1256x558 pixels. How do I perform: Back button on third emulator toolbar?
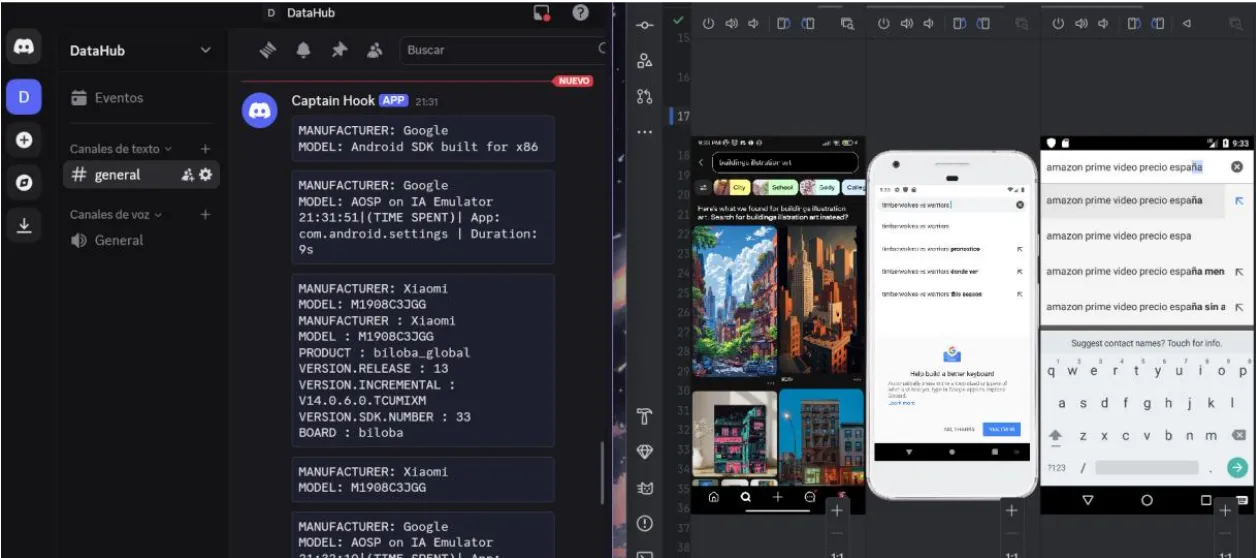pyautogui.click(x=1187, y=23)
